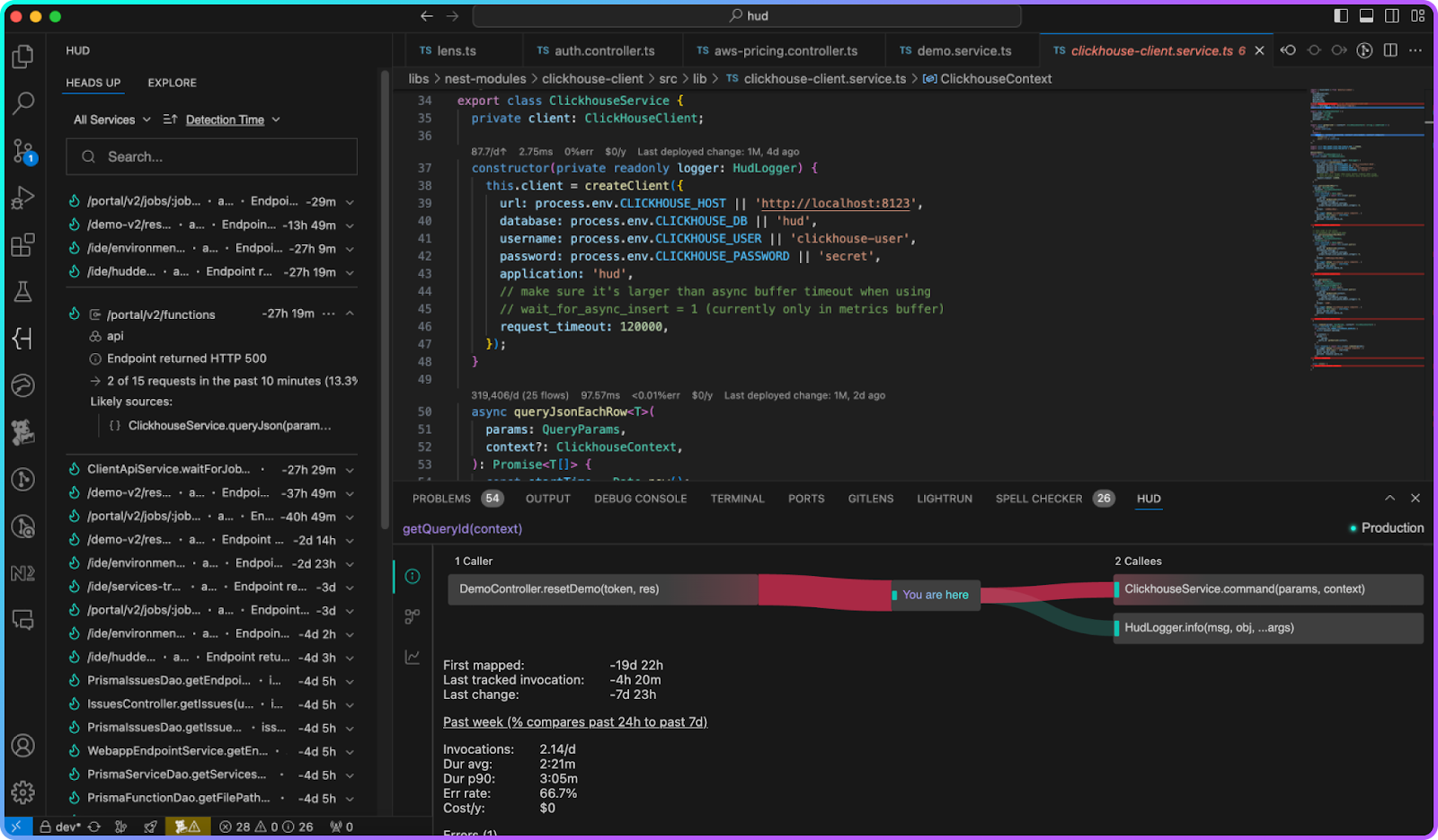Collapse the /portal/v2/functions issue entry
This screenshot has width=1438, height=840.
350,314
